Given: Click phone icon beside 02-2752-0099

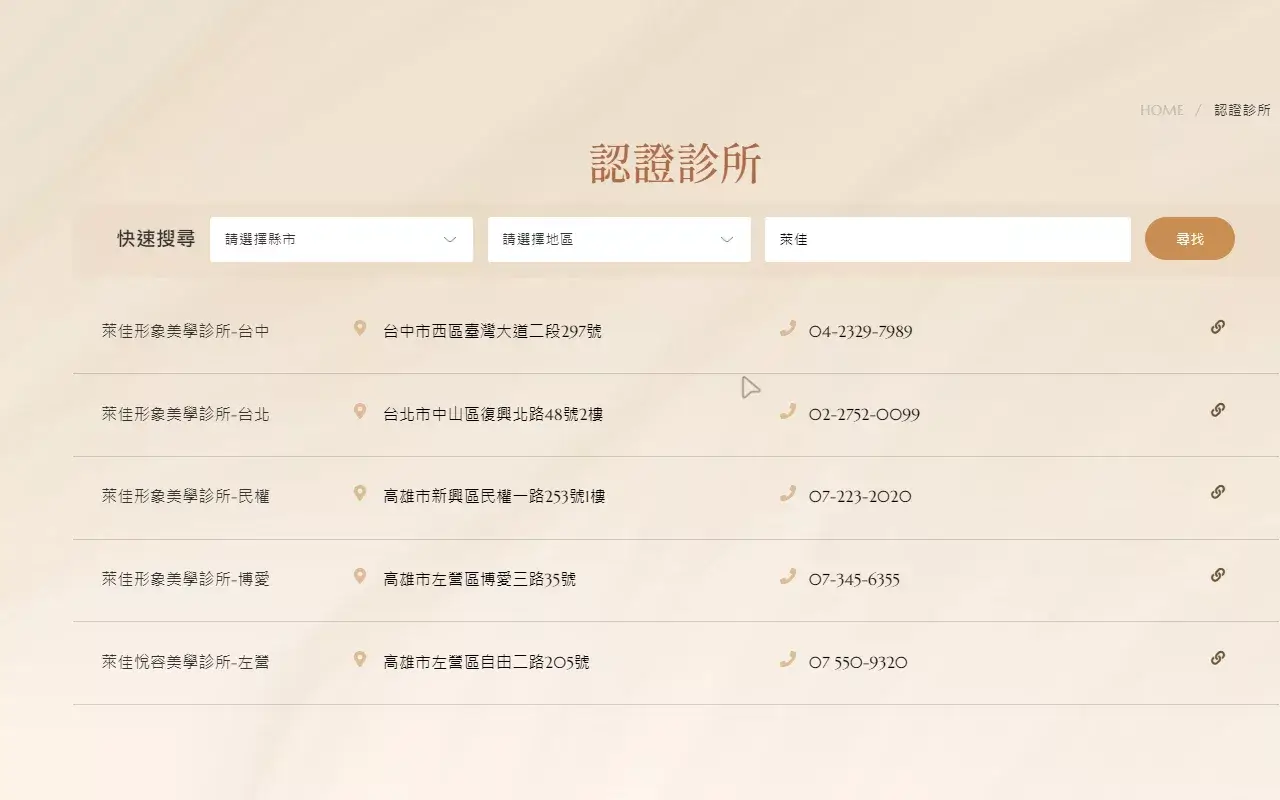Looking at the screenshot, I should pos(788,411).
